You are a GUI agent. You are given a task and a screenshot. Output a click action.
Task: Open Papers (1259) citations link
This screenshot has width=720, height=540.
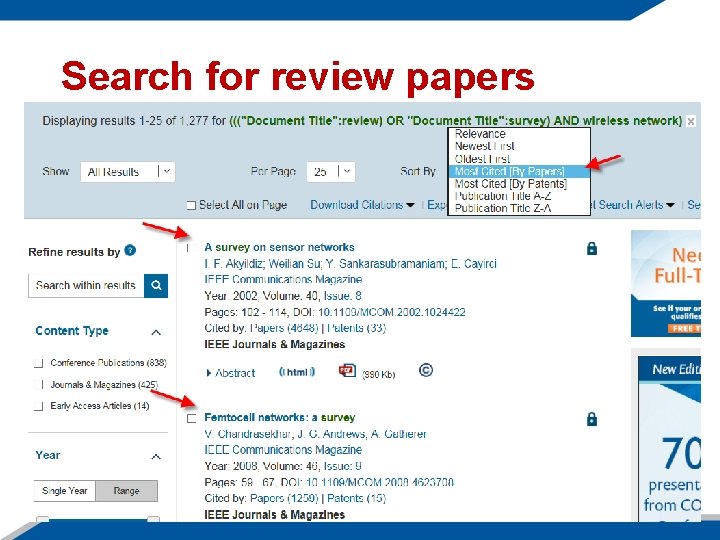coord(284,498)
